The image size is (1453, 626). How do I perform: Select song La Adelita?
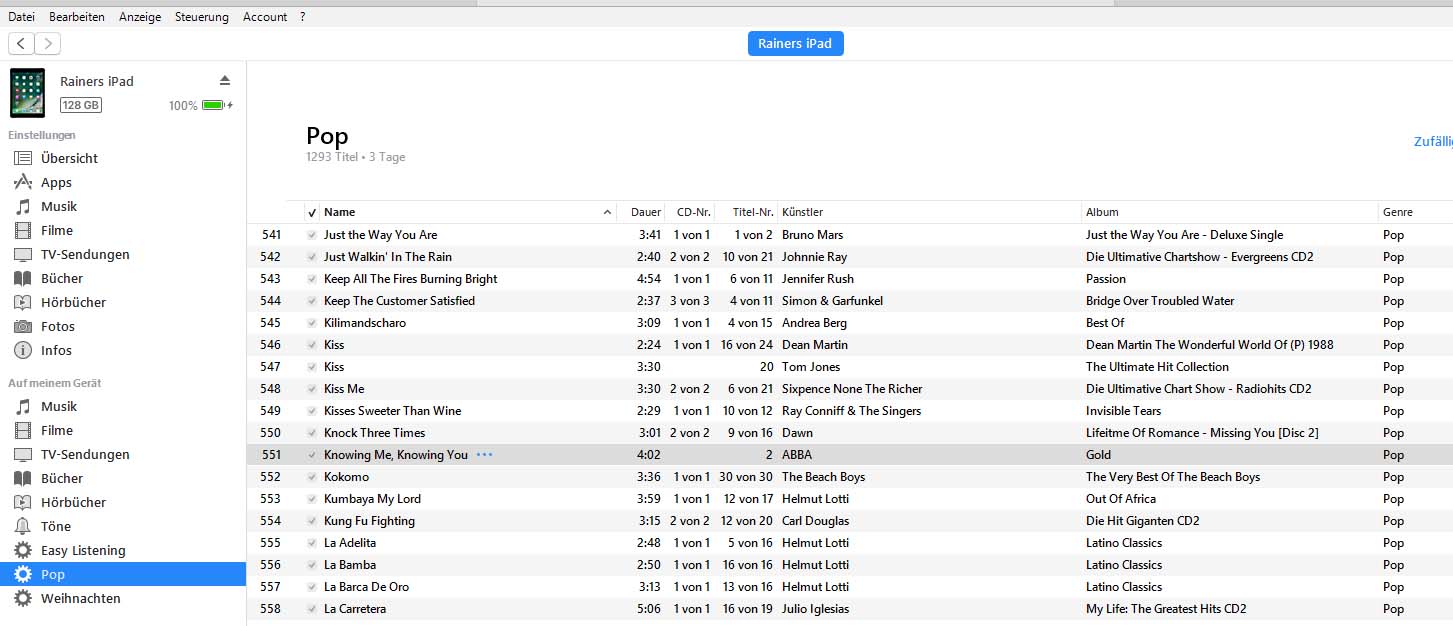350,543
